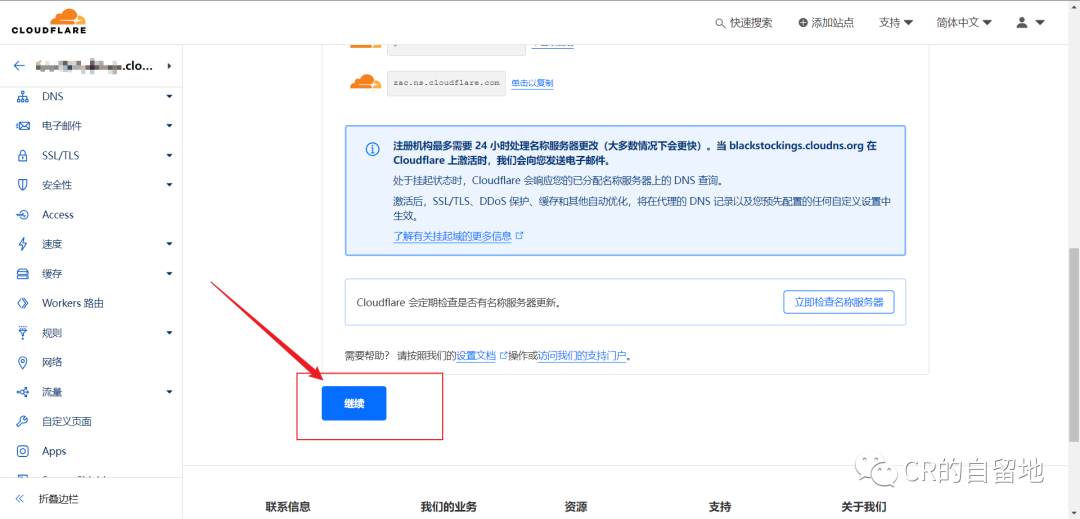Open Workers 路由 in sidebar
The image size is (1080, 519).
pyautogui.click(x=72, y=303)
